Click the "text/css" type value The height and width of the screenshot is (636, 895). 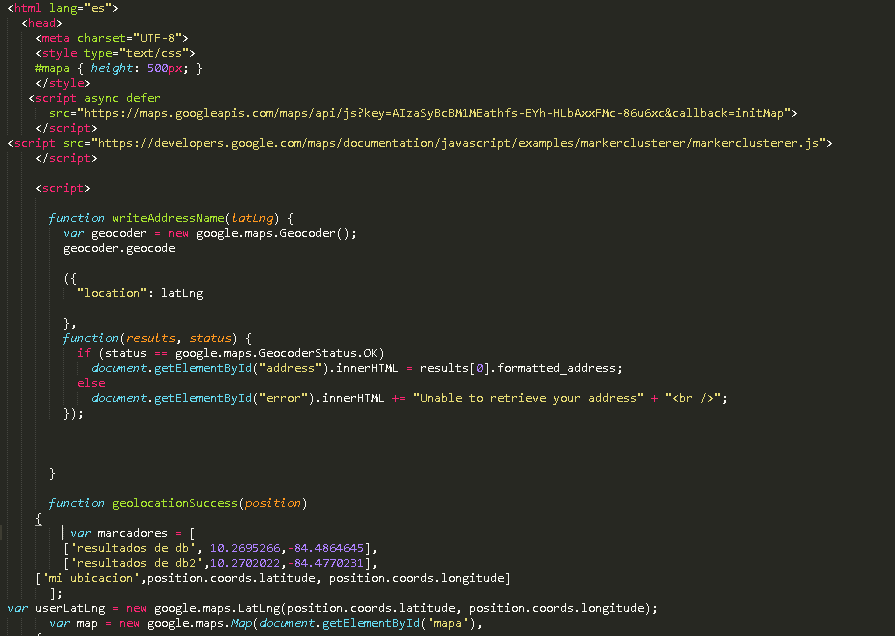(x=154, y=53)
